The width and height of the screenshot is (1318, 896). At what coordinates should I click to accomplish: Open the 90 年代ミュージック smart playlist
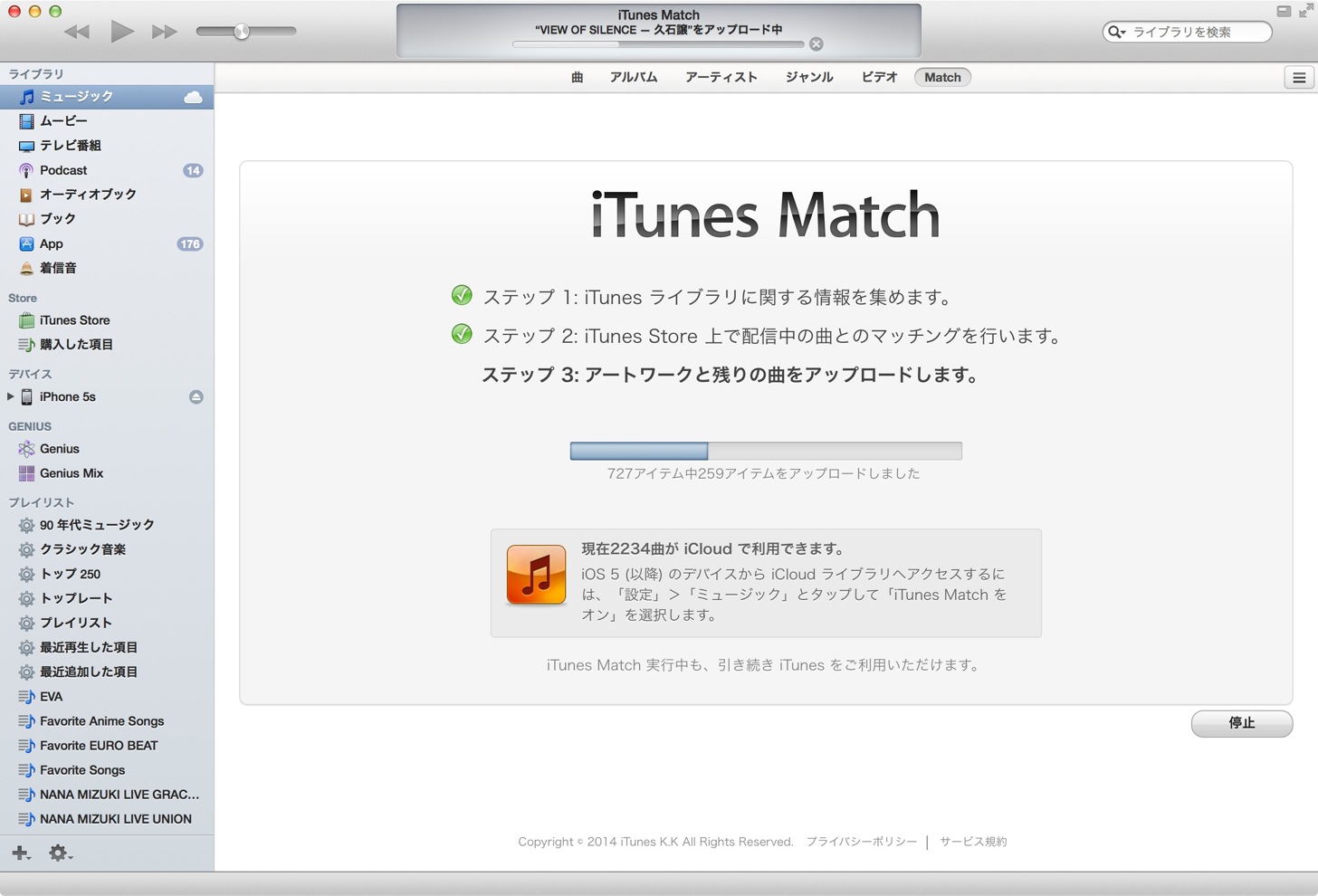click(107, 525)
